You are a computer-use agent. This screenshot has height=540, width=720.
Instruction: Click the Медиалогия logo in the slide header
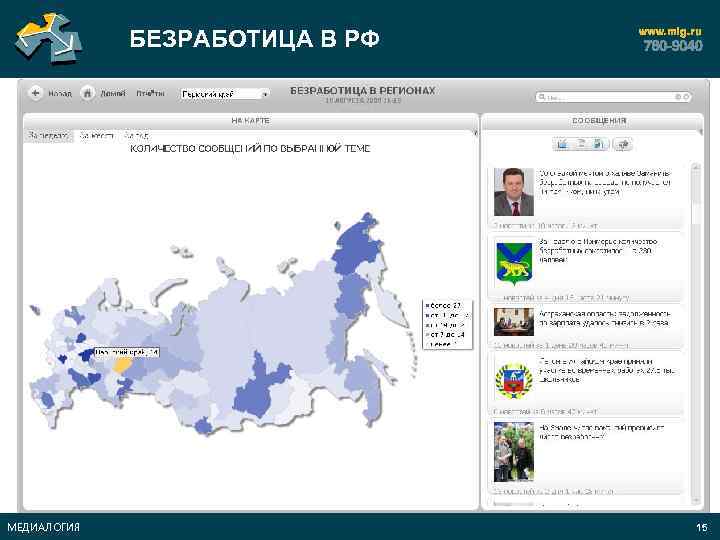(x=49, y=39)
